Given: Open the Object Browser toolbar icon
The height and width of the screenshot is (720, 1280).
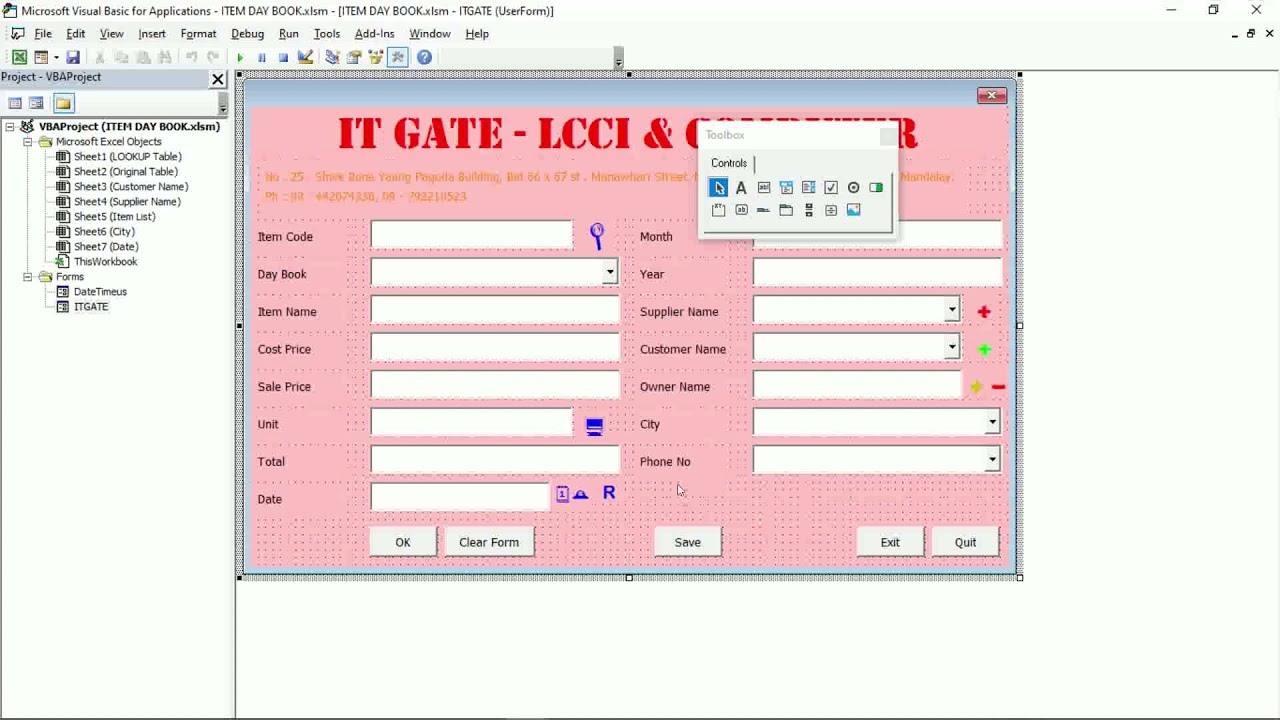Looking at the screenshot, I should (376, 58).
